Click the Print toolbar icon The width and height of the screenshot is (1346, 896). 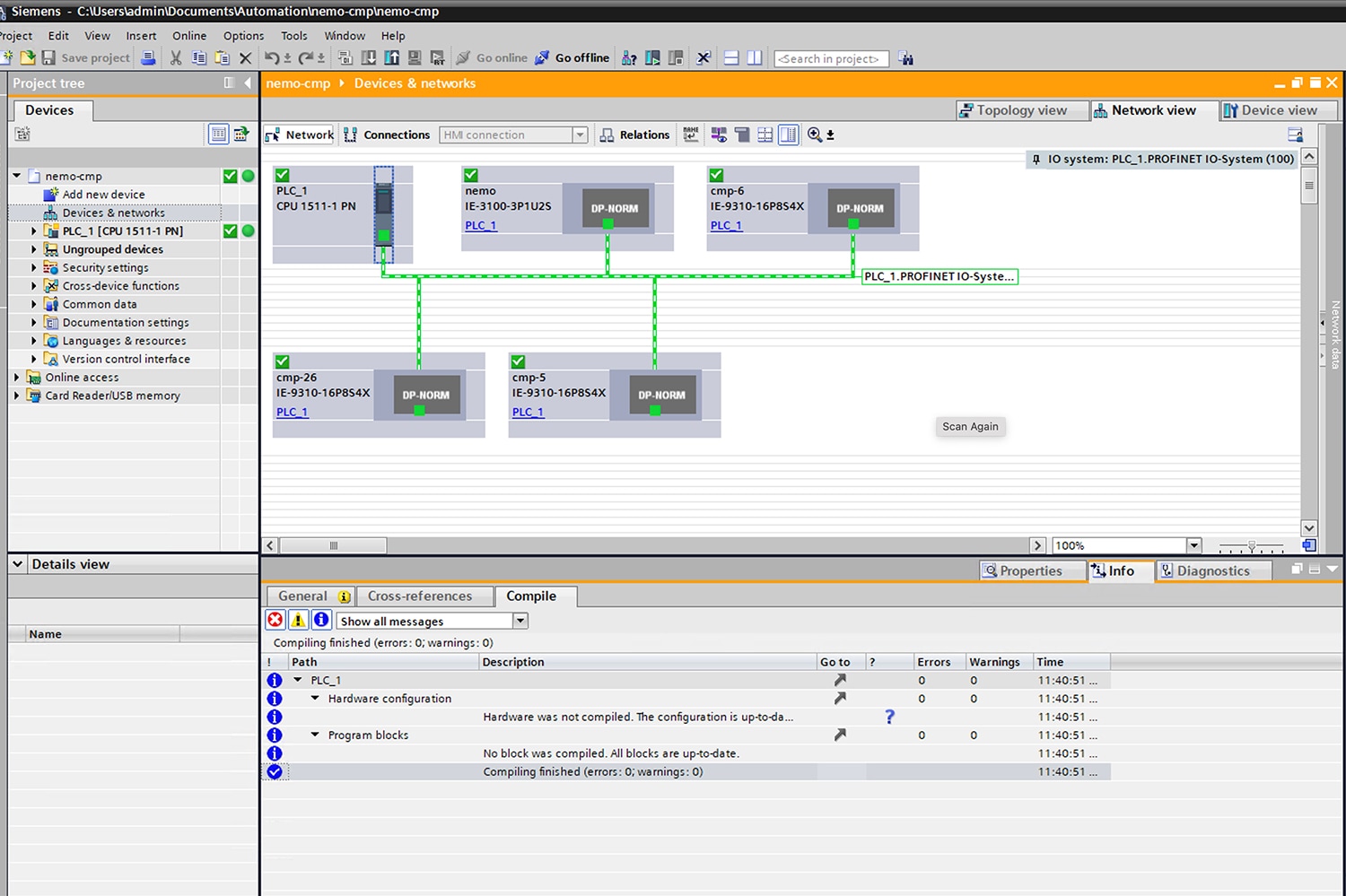[148, 58]
